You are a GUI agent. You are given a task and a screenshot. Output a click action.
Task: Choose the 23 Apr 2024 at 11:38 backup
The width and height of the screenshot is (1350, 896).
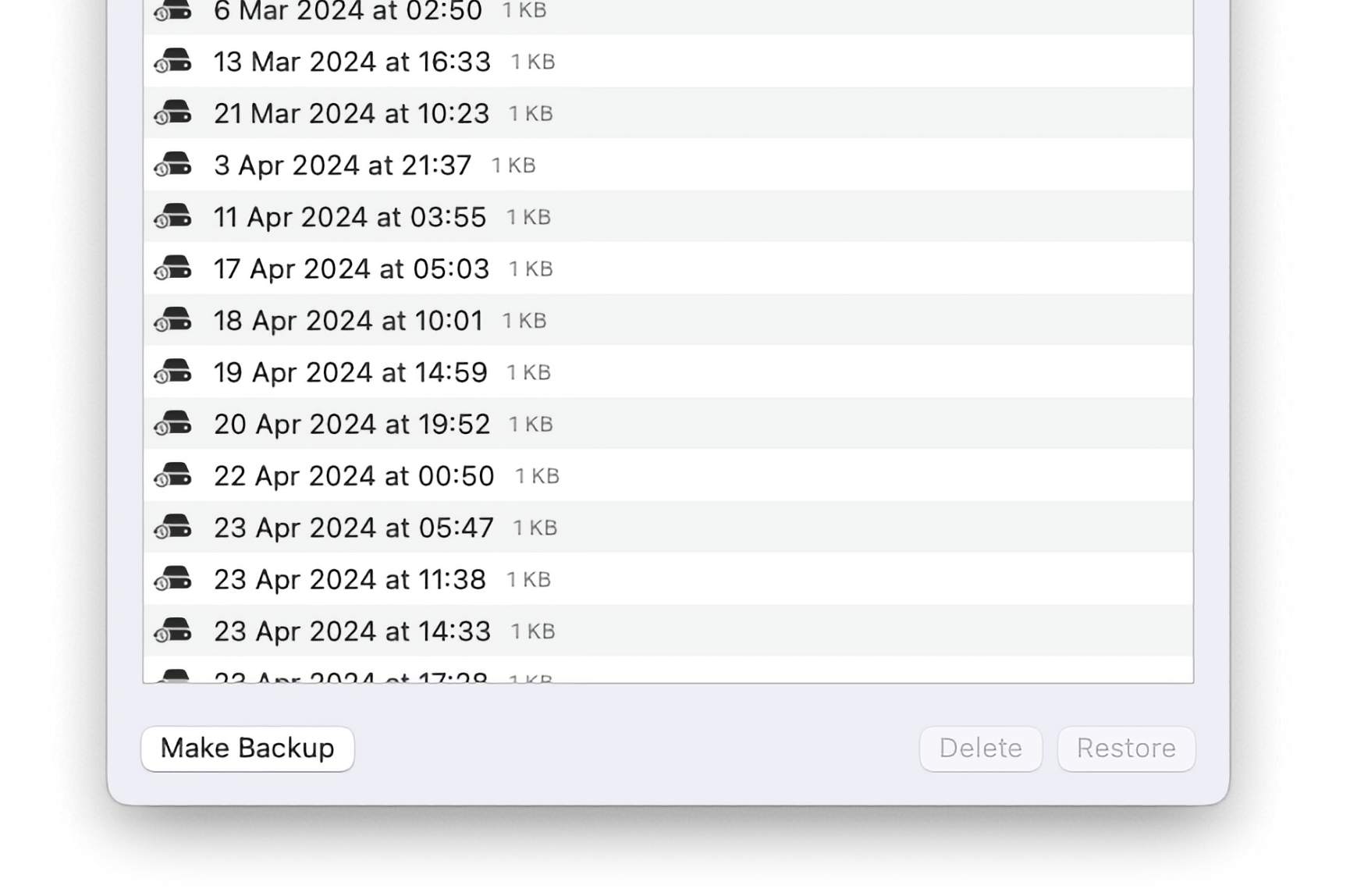[x=350, y=579]
